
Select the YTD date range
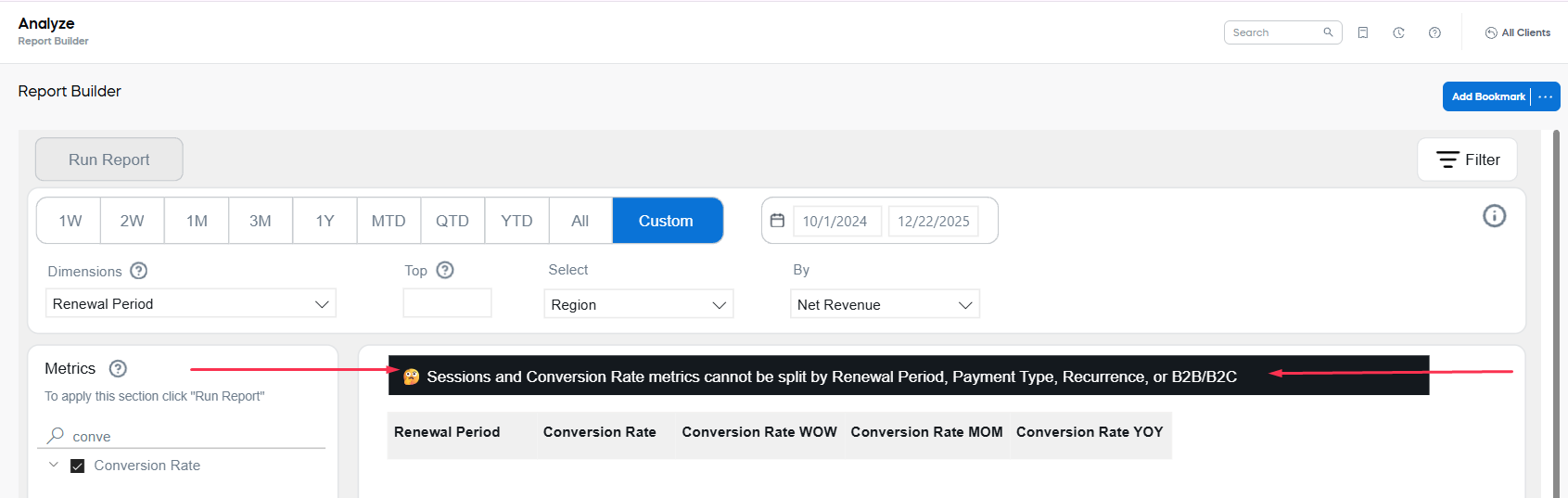pyautogui.click(x=516, y=221)
